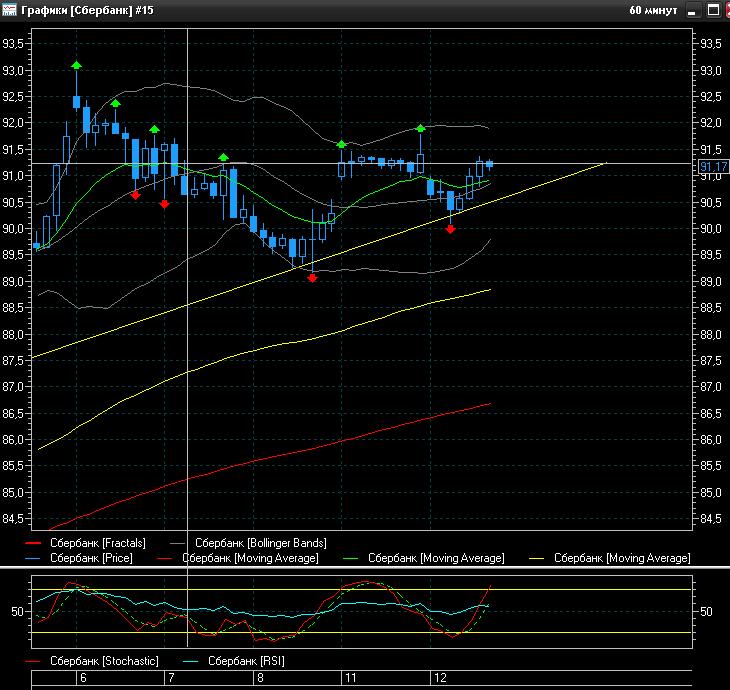
Task: Minimize the Графики [Сбербанк] #15 window
Action: click(692, 10)
